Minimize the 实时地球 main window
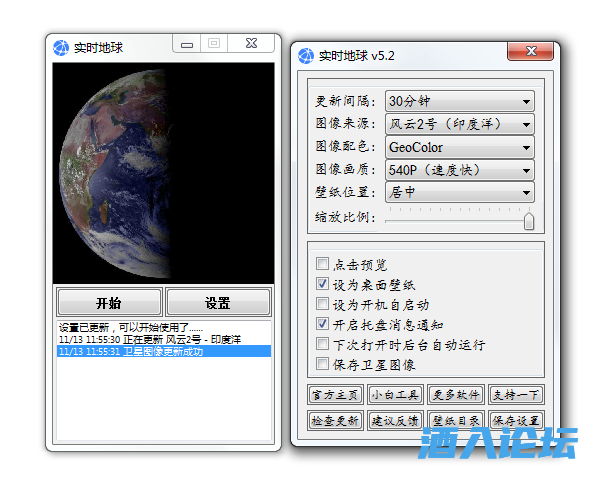The width and height of the screenshot is (592, 485). [x=187, y=44]
